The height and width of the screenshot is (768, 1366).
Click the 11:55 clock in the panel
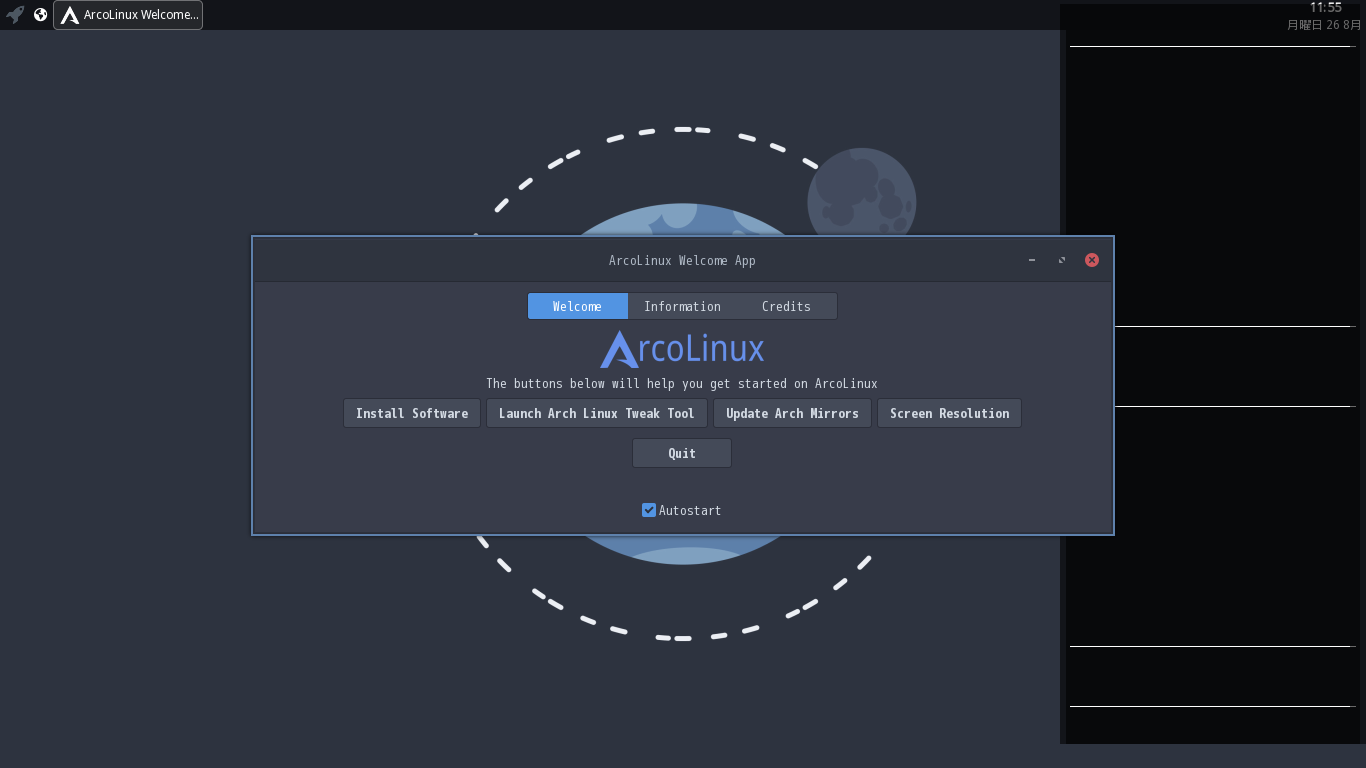click(1326, 8)
